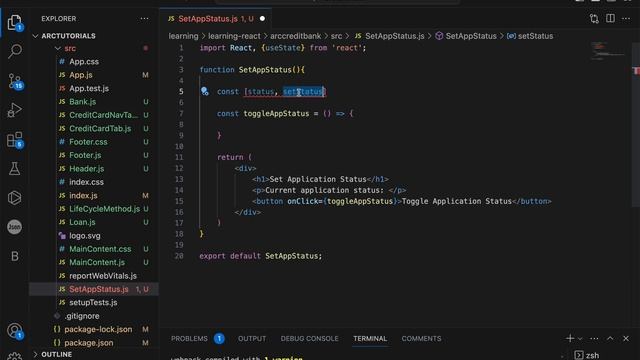Open Footer.js file
Viewport: 640px width, 360px height.
pos(85,156)
